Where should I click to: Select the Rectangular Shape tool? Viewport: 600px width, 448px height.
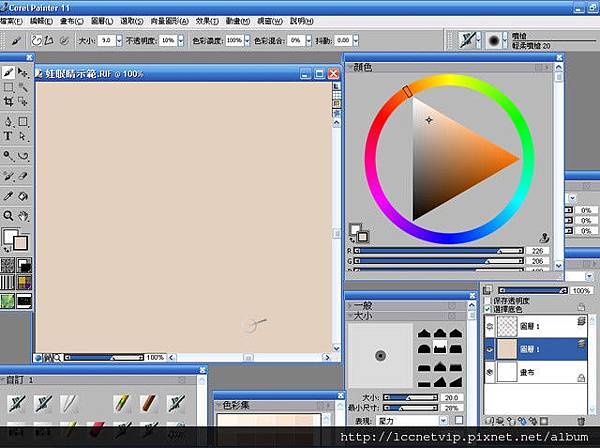tap(23, 122)
